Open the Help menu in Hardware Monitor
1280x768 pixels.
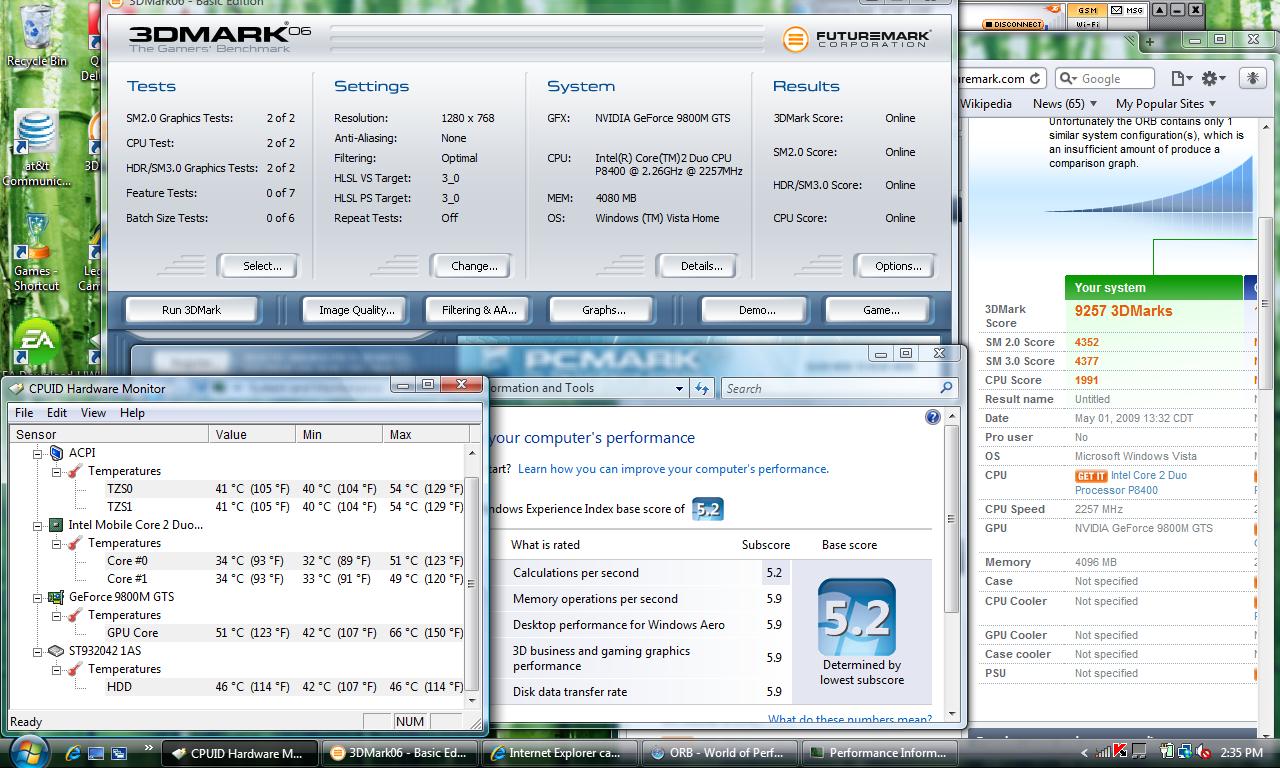132,412
